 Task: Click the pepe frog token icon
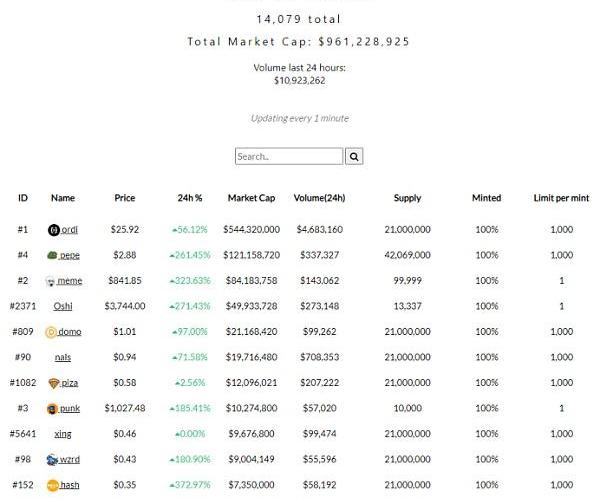pos(52,255)
